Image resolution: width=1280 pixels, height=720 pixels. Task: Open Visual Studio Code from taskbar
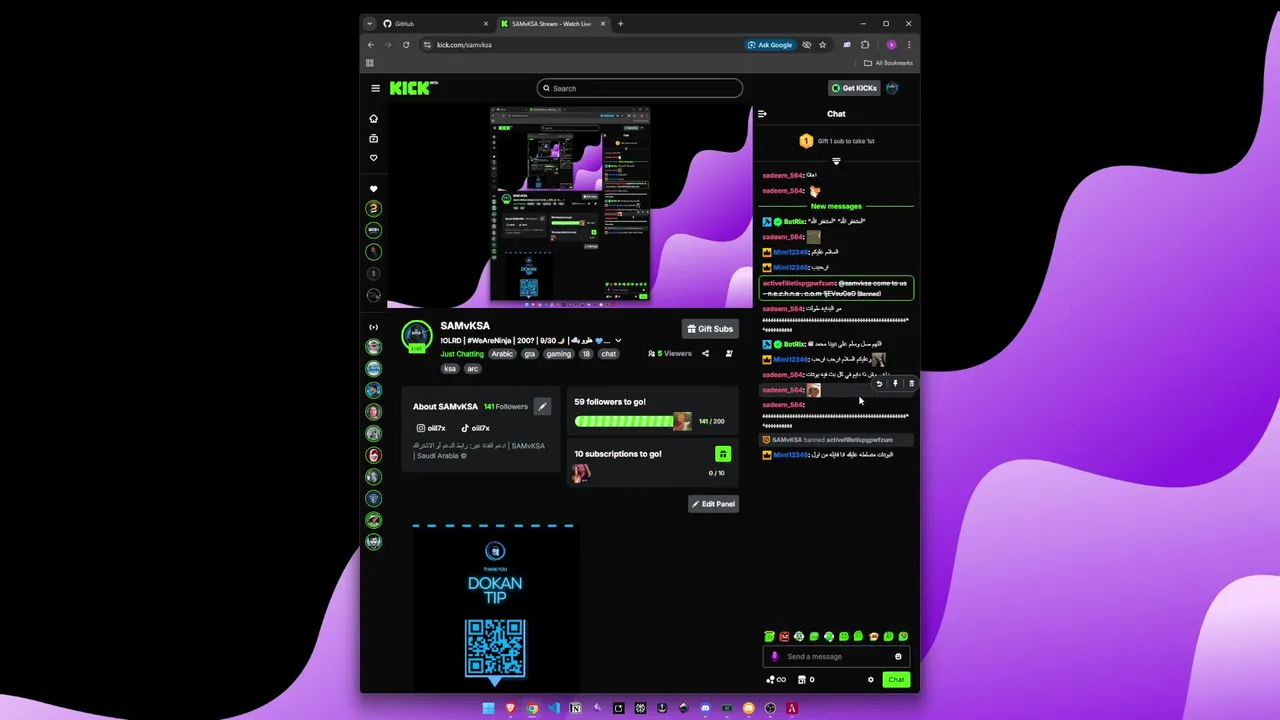coord(553,708)
